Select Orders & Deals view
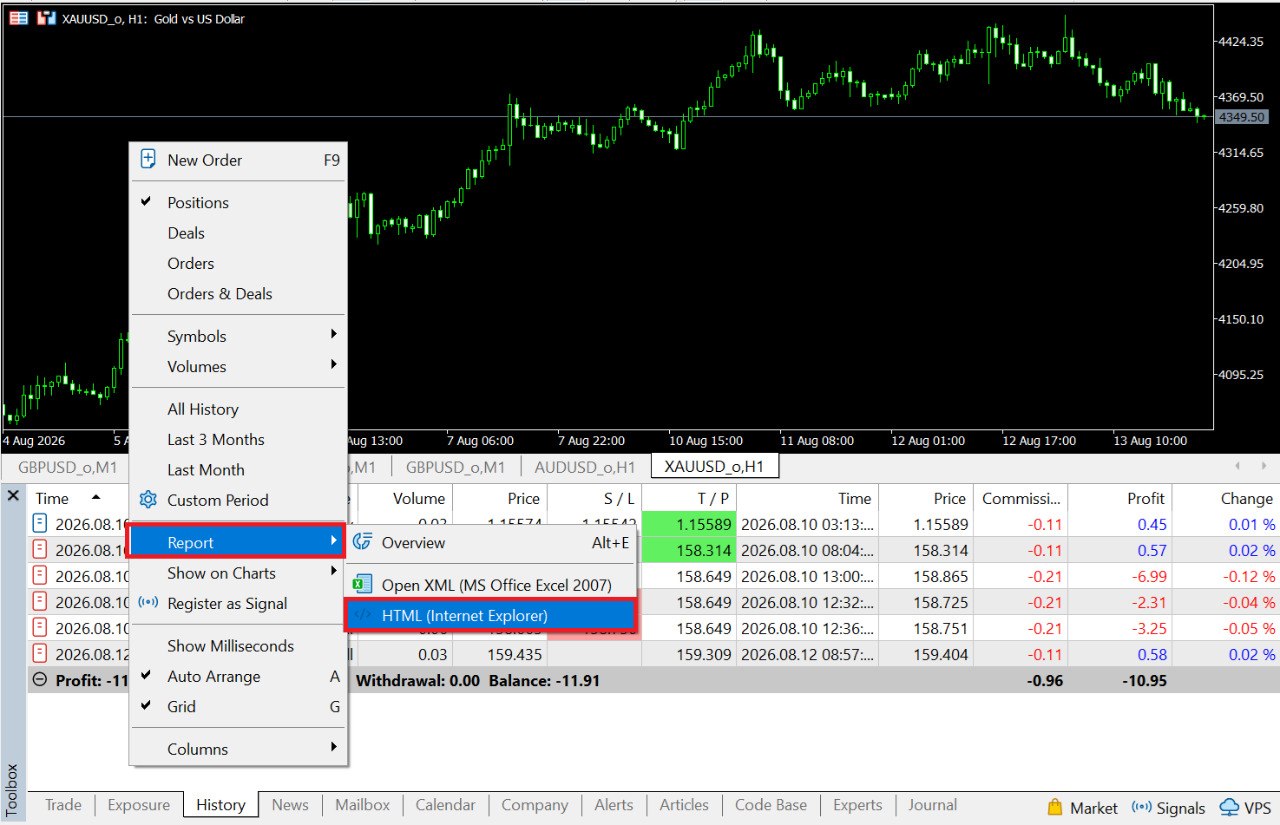This screenshot has height=825, width=1280. coord(238,293)
